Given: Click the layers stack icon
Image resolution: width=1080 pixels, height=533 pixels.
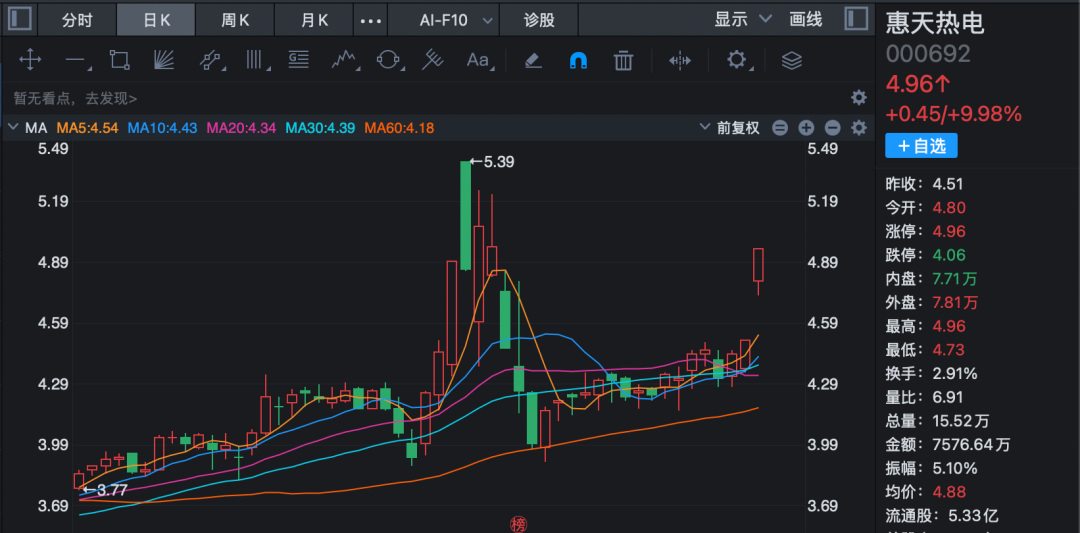Looking at the screenshot, I should pos(792,61).
